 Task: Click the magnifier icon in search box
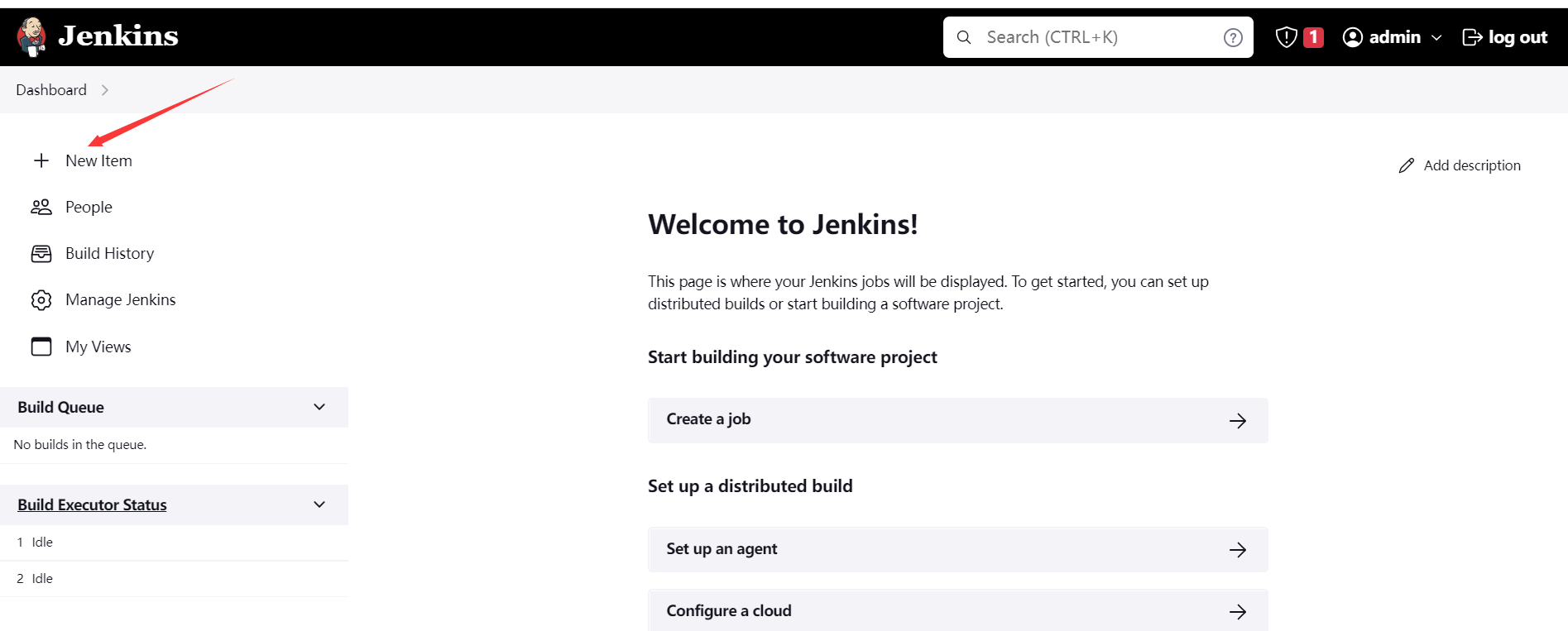[x=964, y=37]
